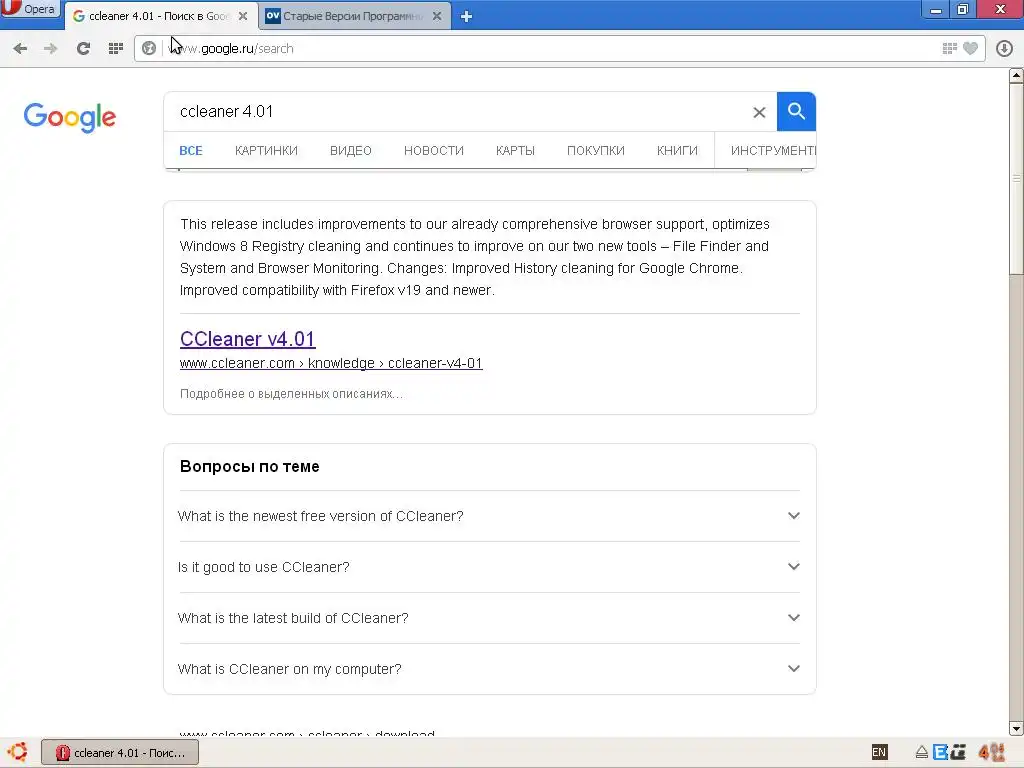Select the ВСЕ search tab
The height and width of the screenshot is (768, 1024).
click(x=191, y=151)
